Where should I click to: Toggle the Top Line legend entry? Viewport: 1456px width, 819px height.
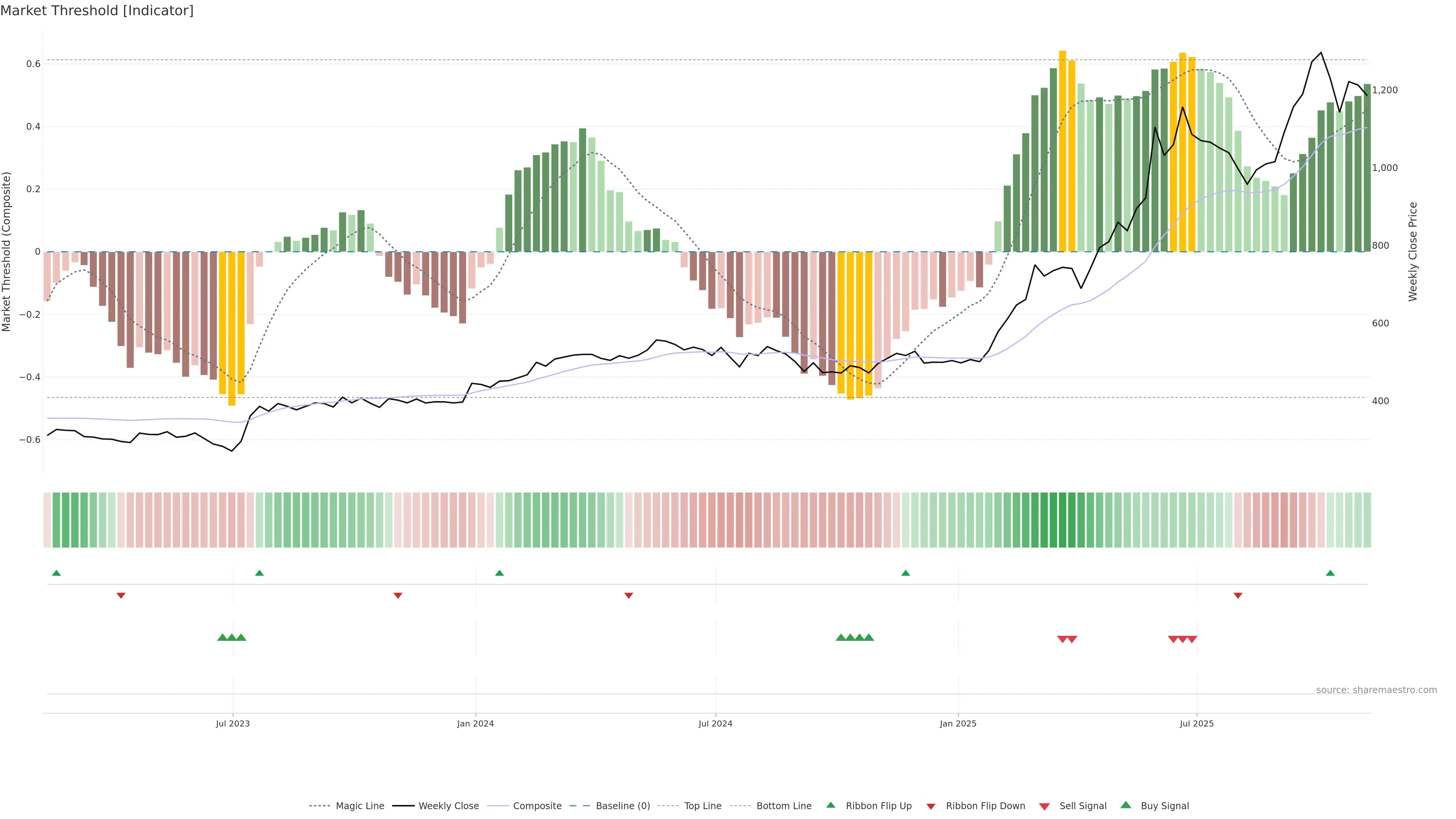(703, 806)
